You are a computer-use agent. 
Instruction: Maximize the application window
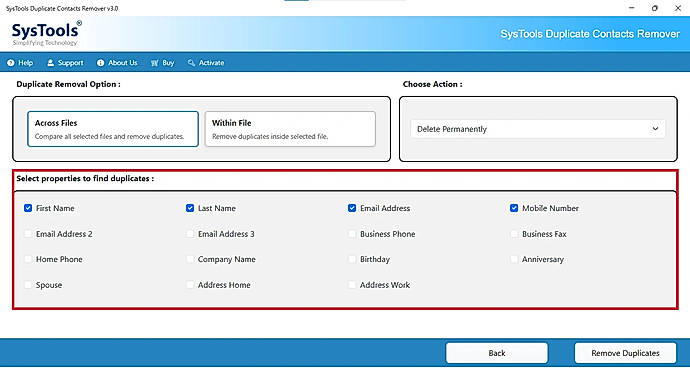[655, 8]
